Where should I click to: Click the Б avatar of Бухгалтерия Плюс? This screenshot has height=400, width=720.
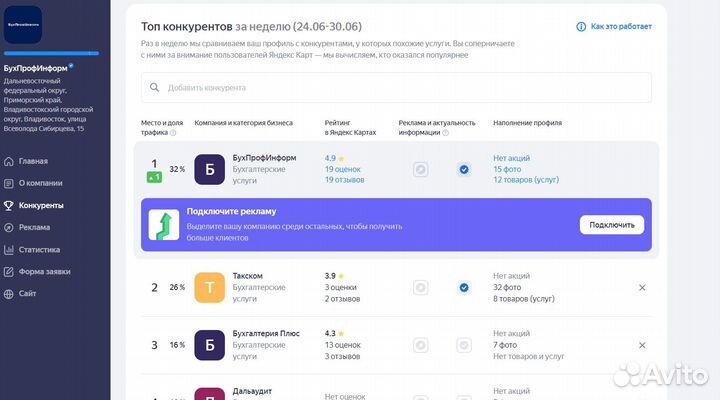pyautogui.click(x=209, y=345)
